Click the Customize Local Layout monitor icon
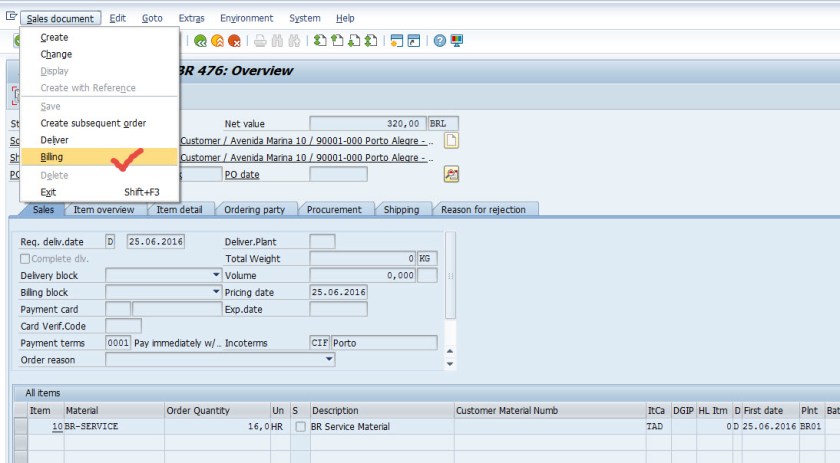The width and height of the screenshot is (840, 463). 457,41
